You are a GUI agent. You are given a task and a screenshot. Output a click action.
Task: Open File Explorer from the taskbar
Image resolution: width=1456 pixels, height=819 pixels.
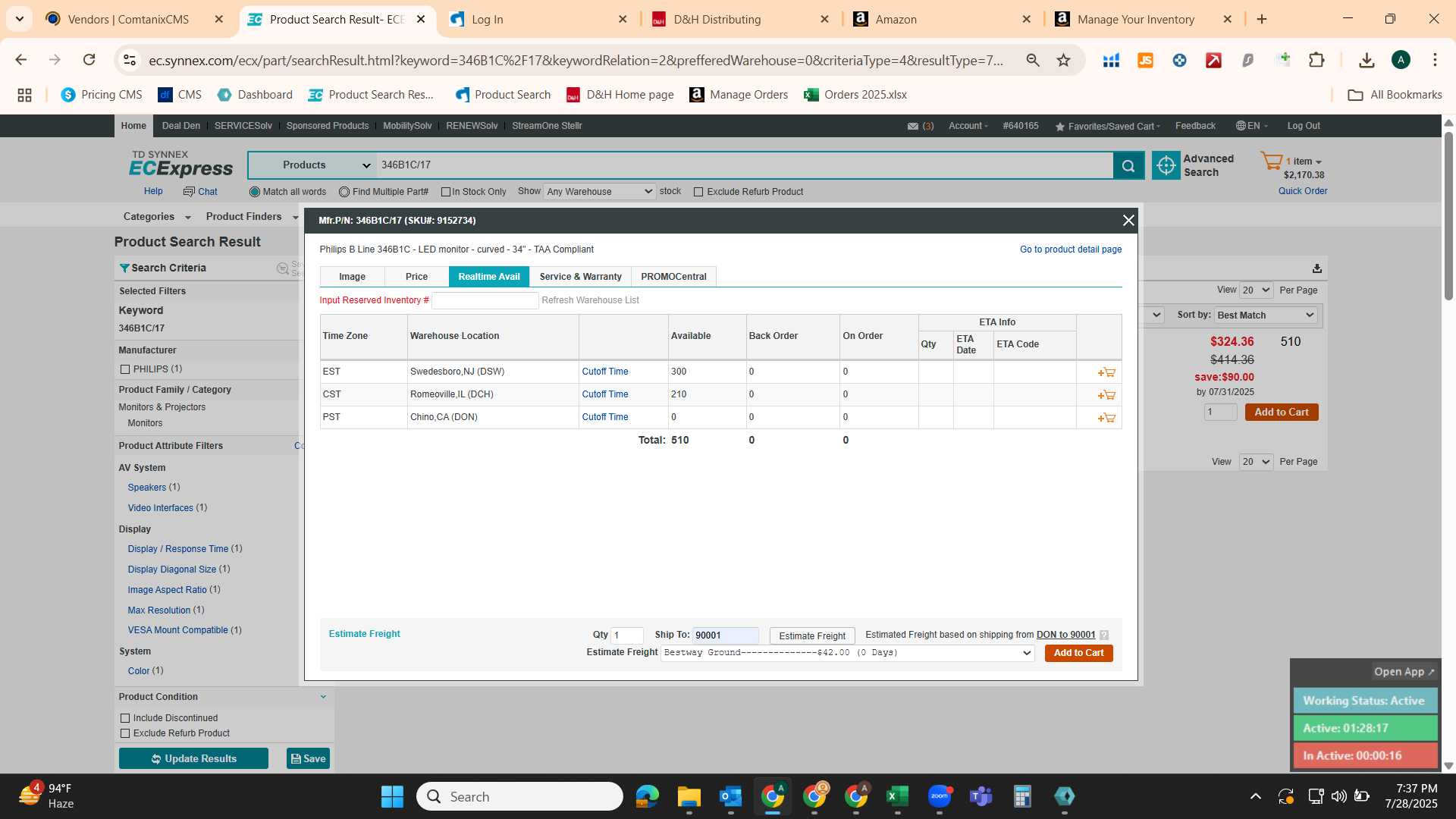point(689,796)
